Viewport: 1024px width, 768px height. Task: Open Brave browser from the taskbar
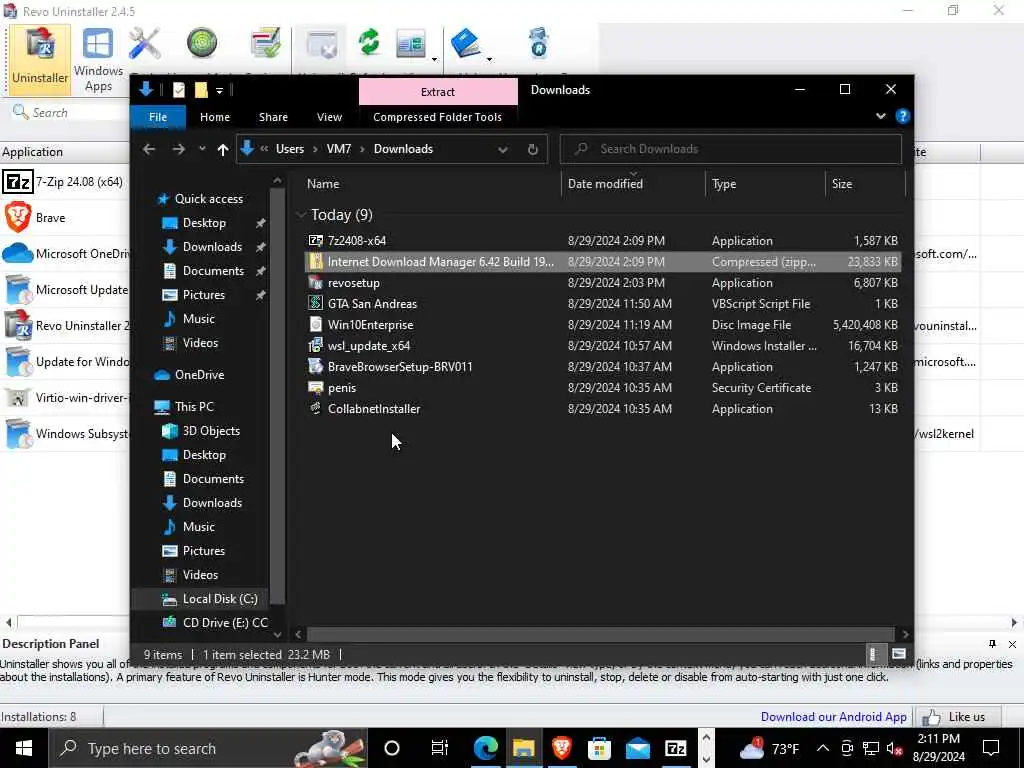pyautogui.click(x=562, y=748)
